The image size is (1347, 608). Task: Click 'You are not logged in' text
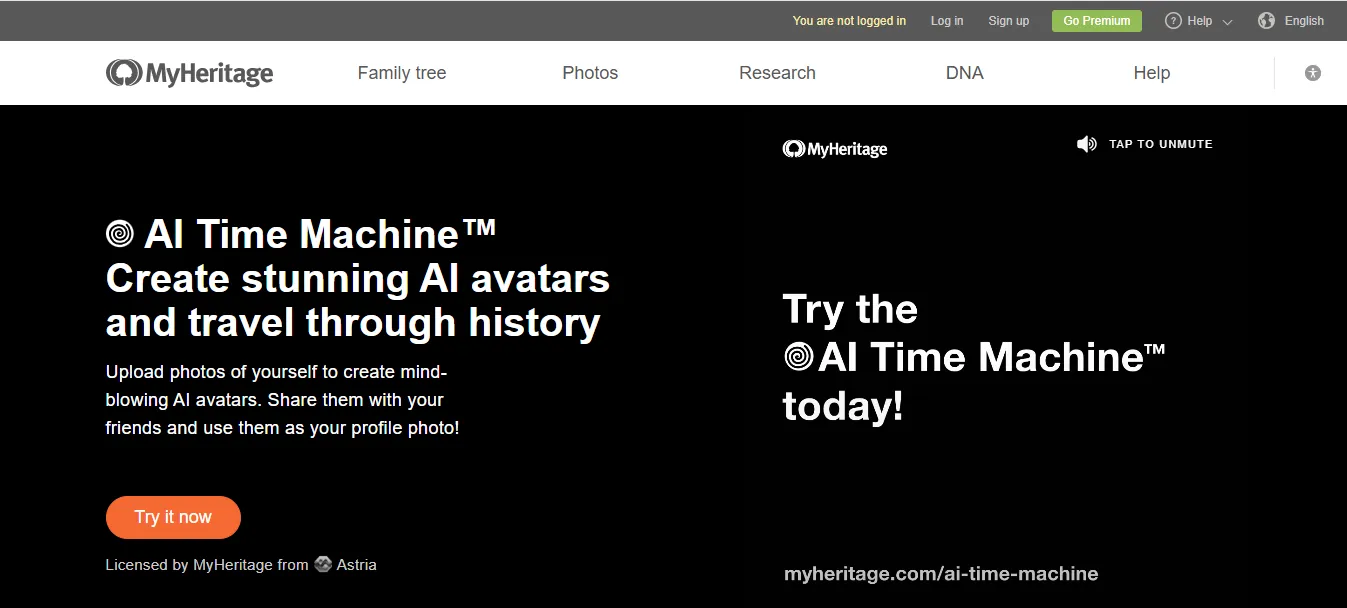pyautogui.click(x=849, y=20)
